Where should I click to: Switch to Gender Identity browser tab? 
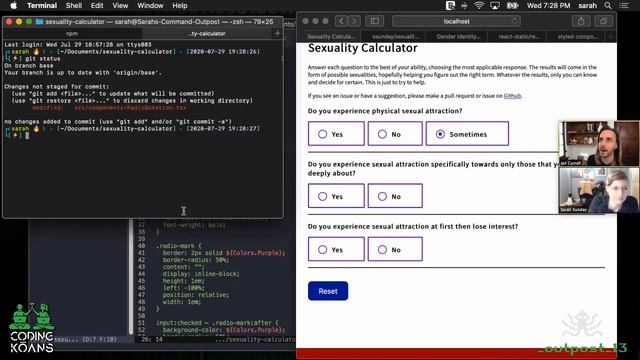click(x=458, y=36)
